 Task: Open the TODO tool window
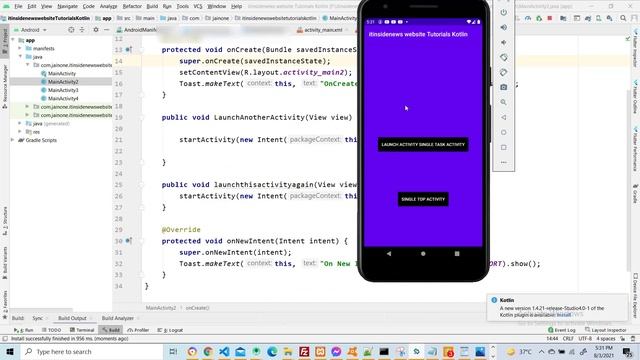[51, 330]
